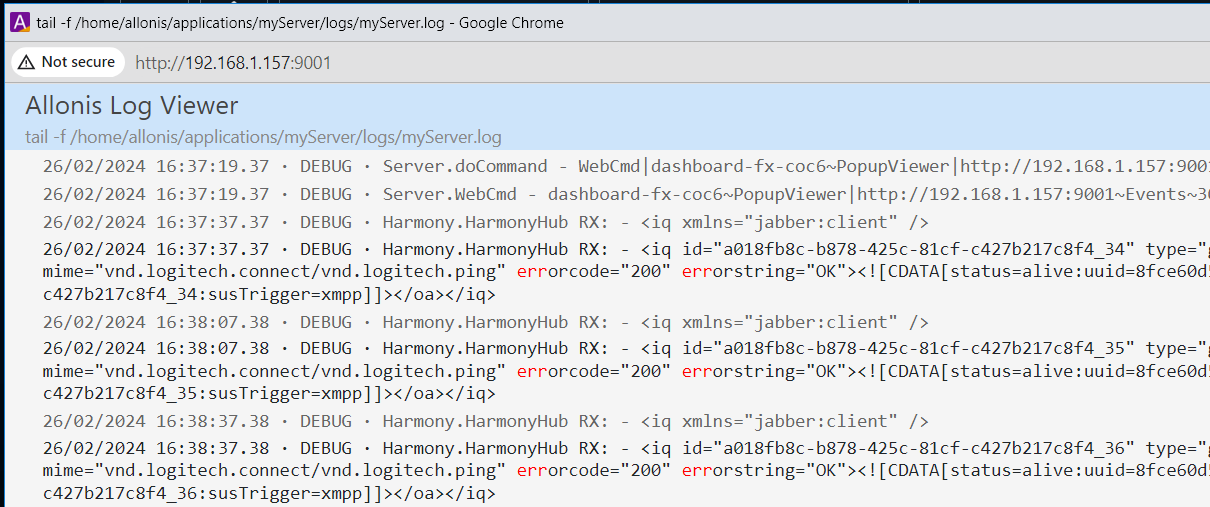This screenshot has height=507, width=1210.
Task: Select the 16:37:19.37 Server.WebCmd log line
Action: point(626,194)
